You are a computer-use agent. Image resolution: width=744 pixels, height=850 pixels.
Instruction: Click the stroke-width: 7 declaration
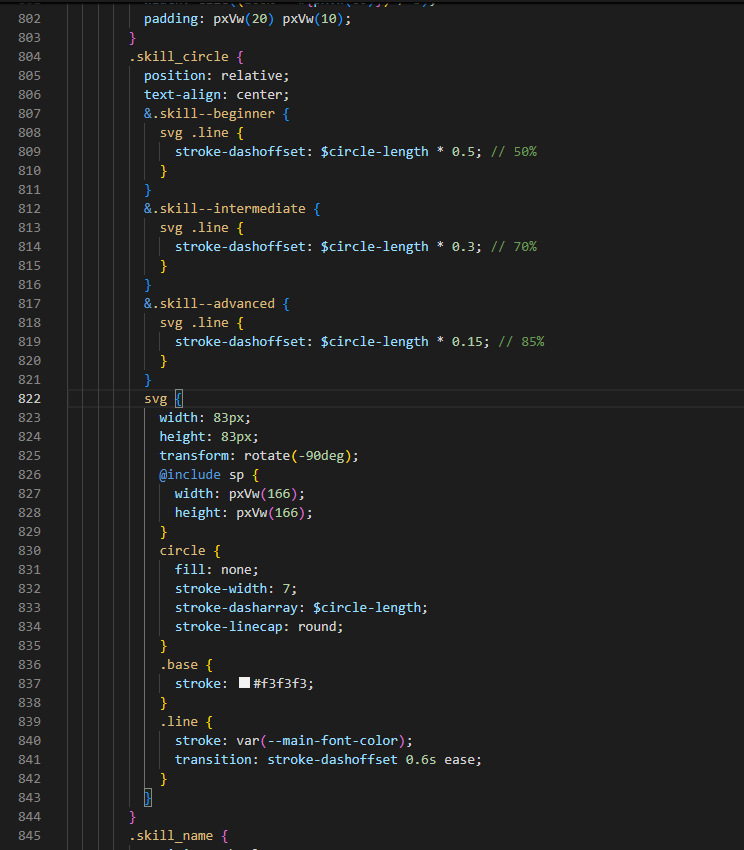[x=236, y=589]
